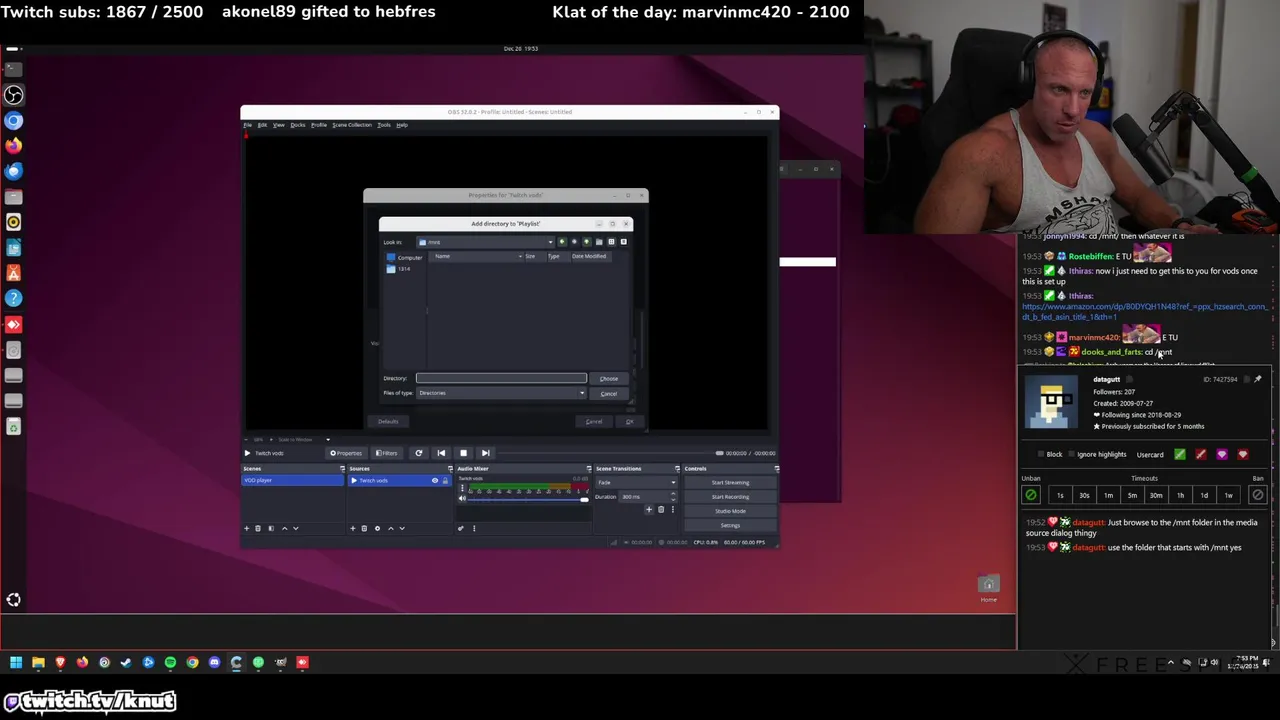The height and width of the screenshot is (720, 1280).
Task: Add a new scene
Action: click(x=247, y=528)
